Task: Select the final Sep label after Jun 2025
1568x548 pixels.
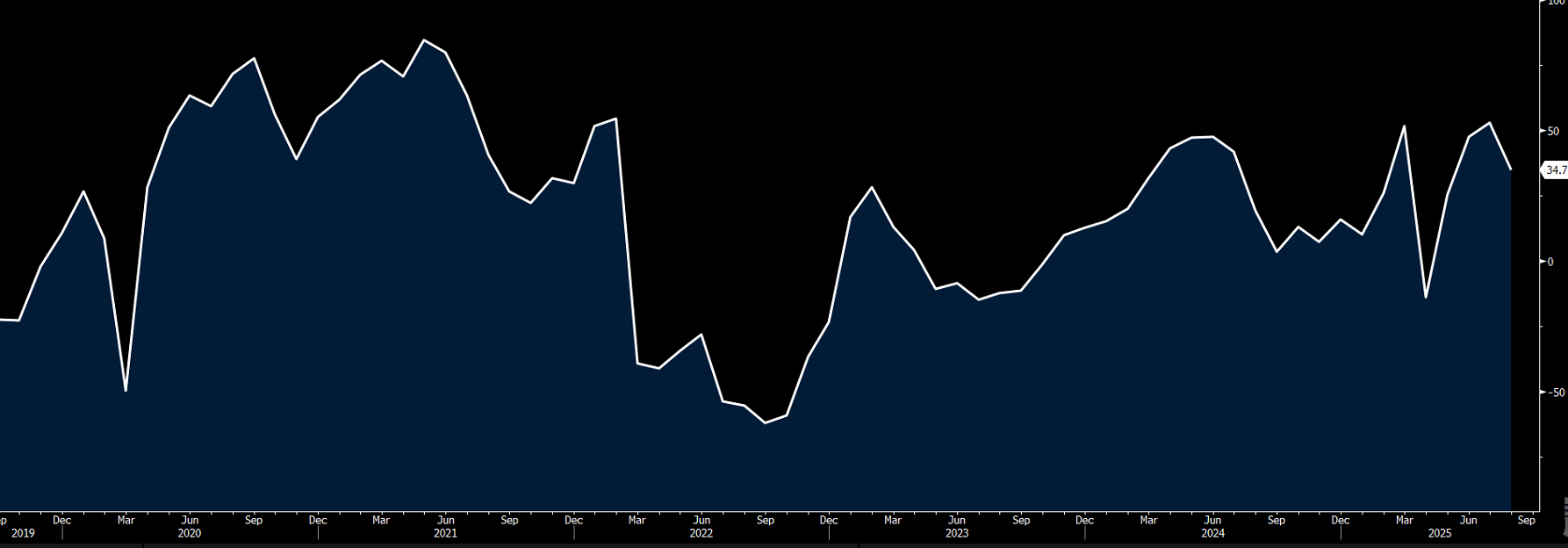Action: point(1527,520)
